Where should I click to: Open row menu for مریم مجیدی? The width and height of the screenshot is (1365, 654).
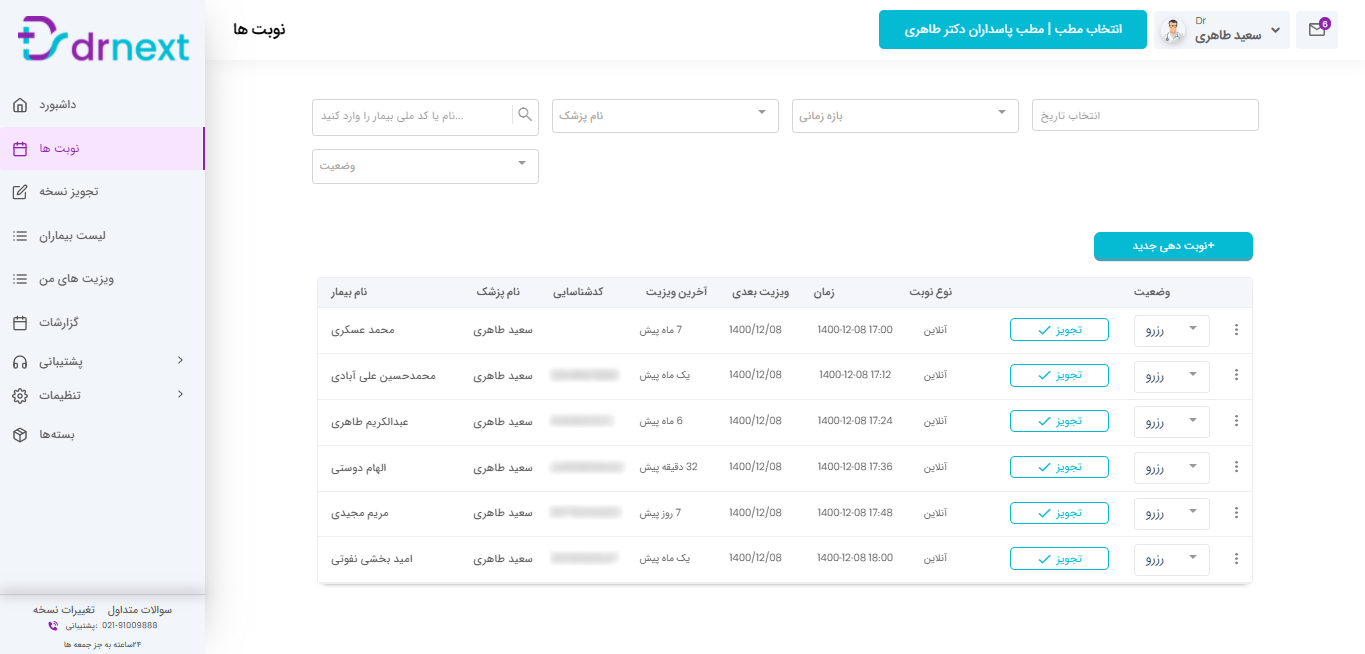tap(1236, 513)
